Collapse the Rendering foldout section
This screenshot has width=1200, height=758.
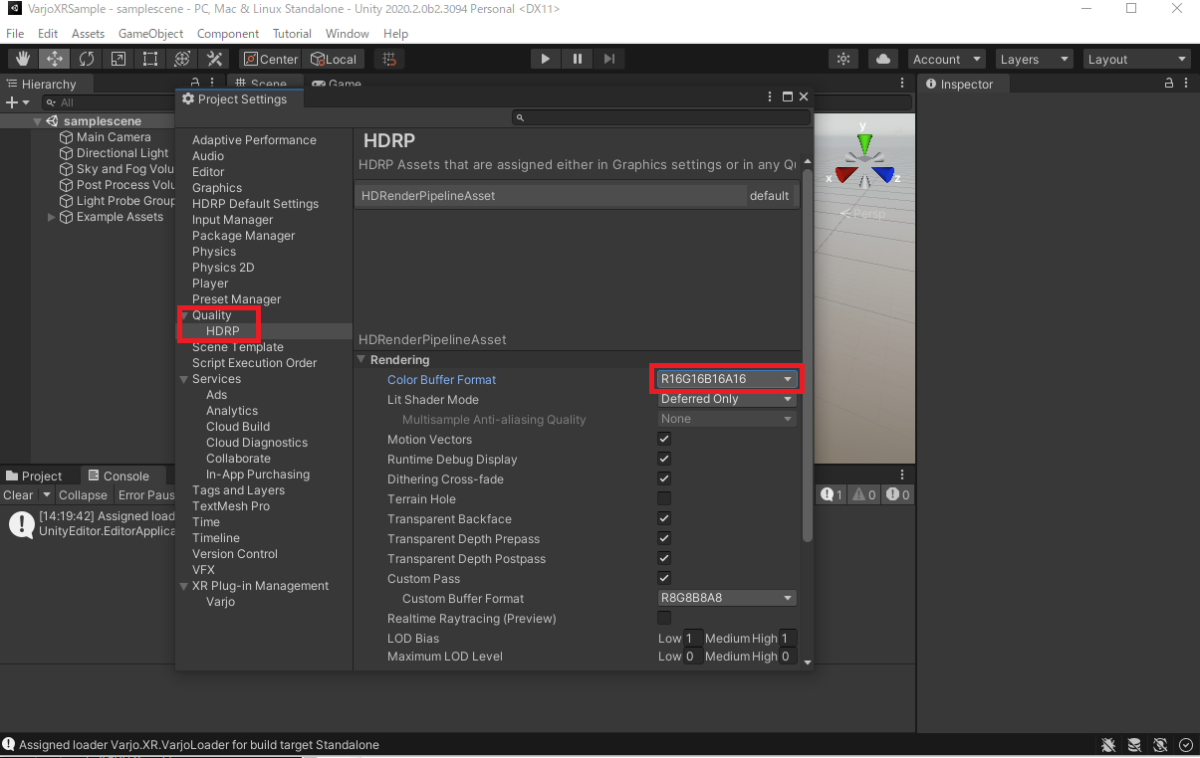tap(363, 360)
